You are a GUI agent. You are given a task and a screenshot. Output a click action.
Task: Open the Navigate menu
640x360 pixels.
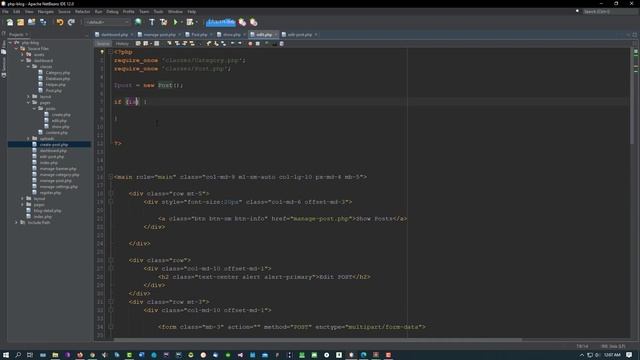click(46, 11)
